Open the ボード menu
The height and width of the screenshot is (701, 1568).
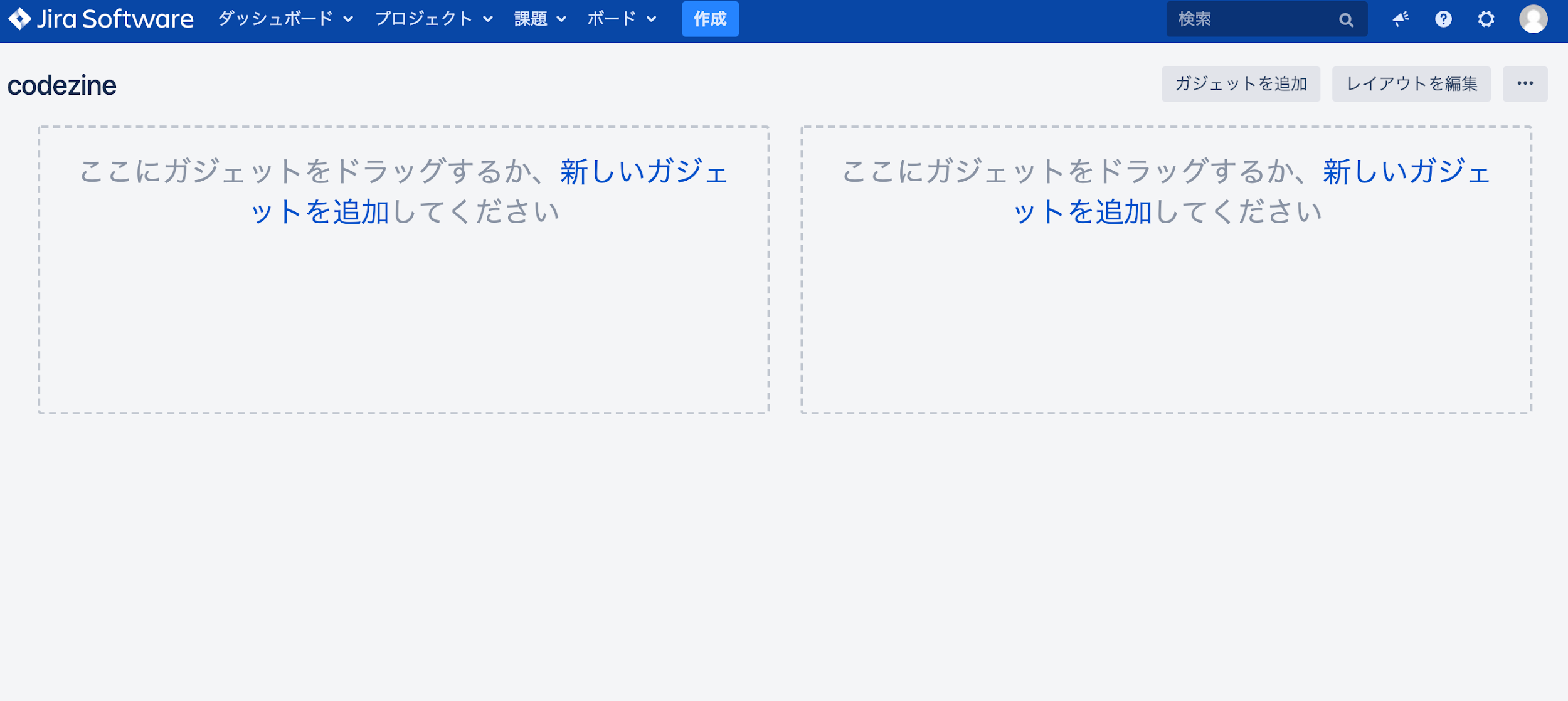[x=622, y=19]
